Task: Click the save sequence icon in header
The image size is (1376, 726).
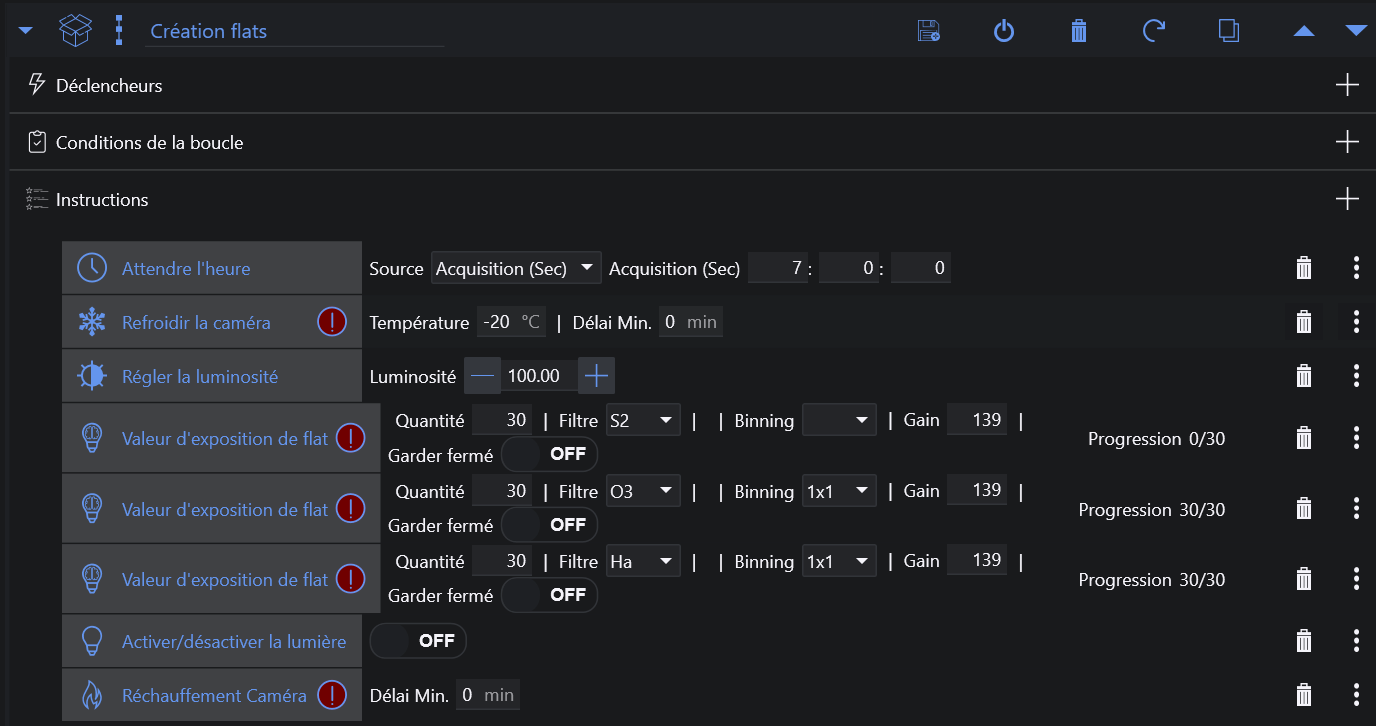Action: click(928, 31)
